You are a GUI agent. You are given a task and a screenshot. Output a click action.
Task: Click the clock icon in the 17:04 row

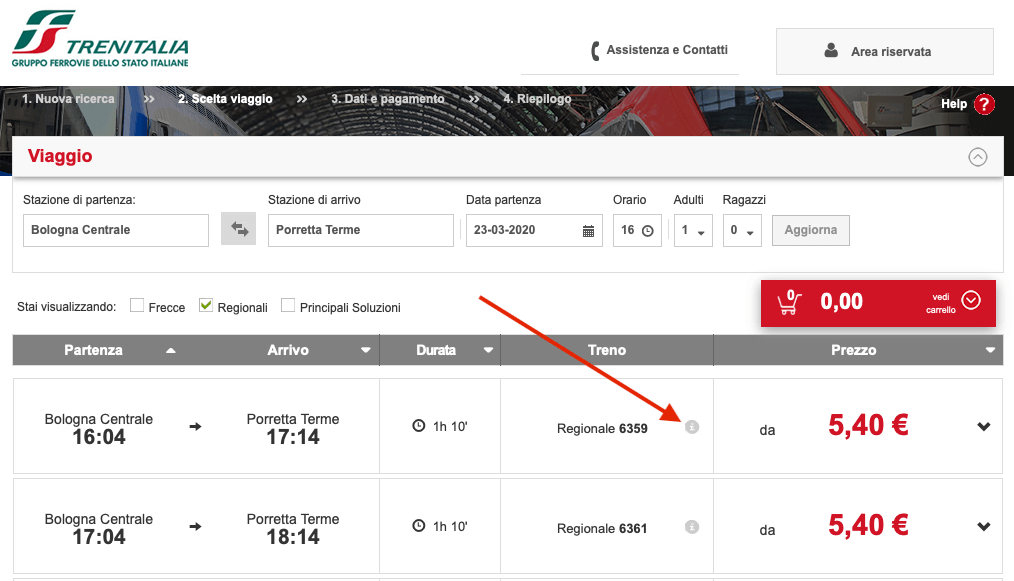[419, 526]
